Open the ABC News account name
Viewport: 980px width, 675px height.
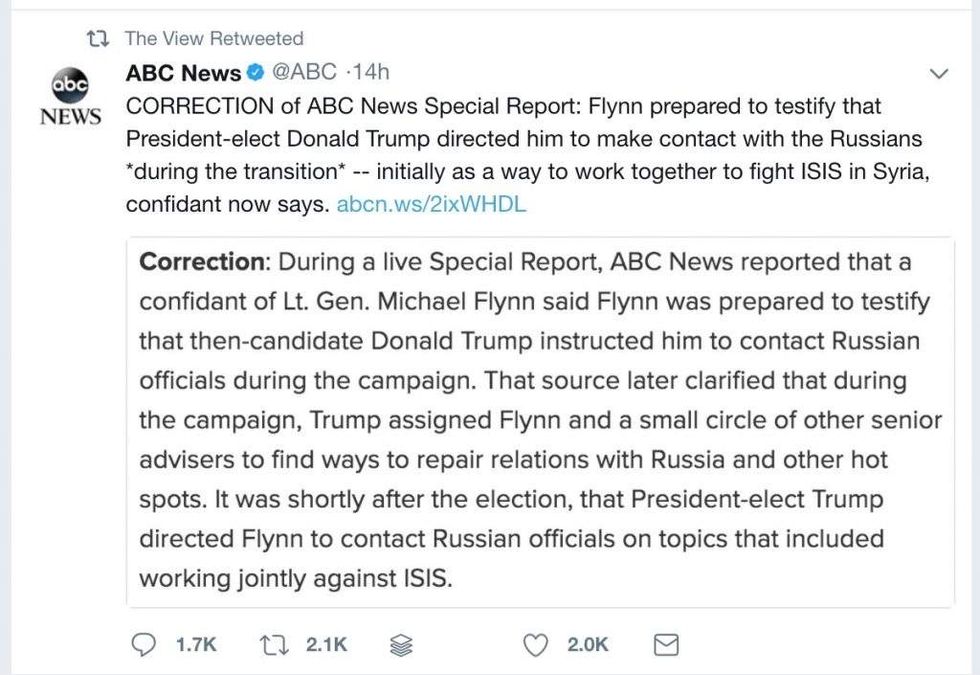click(183, 73)
